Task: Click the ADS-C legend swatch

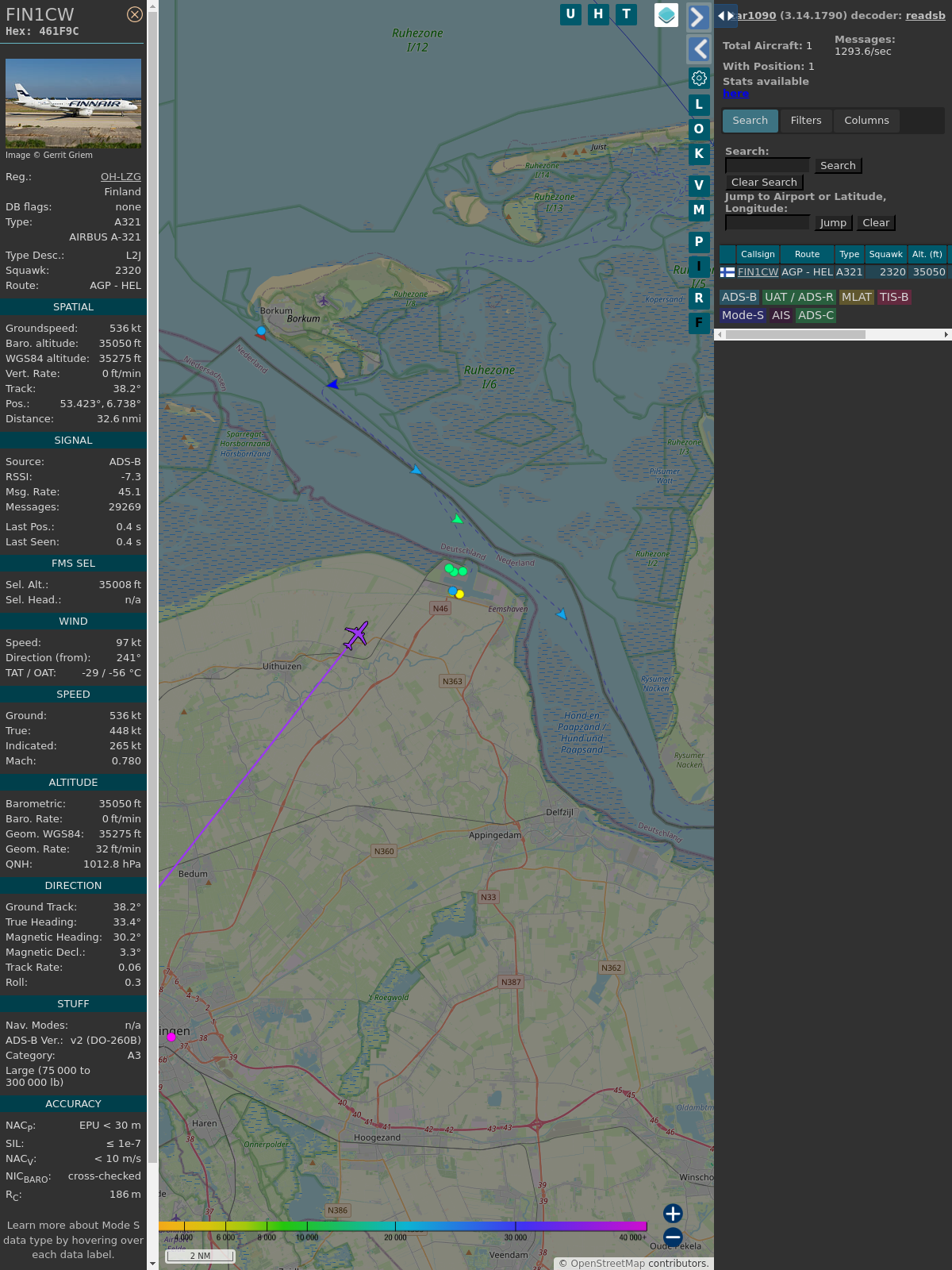Action: [x=816, y=315]
